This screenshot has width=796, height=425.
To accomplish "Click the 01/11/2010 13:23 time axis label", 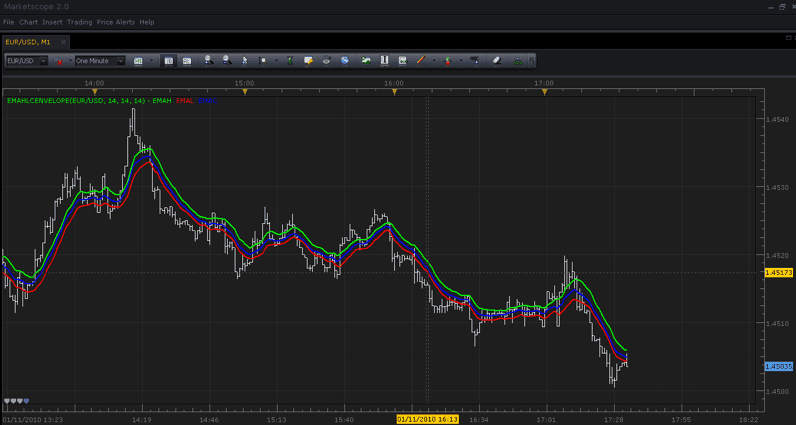I will [31, 420].
